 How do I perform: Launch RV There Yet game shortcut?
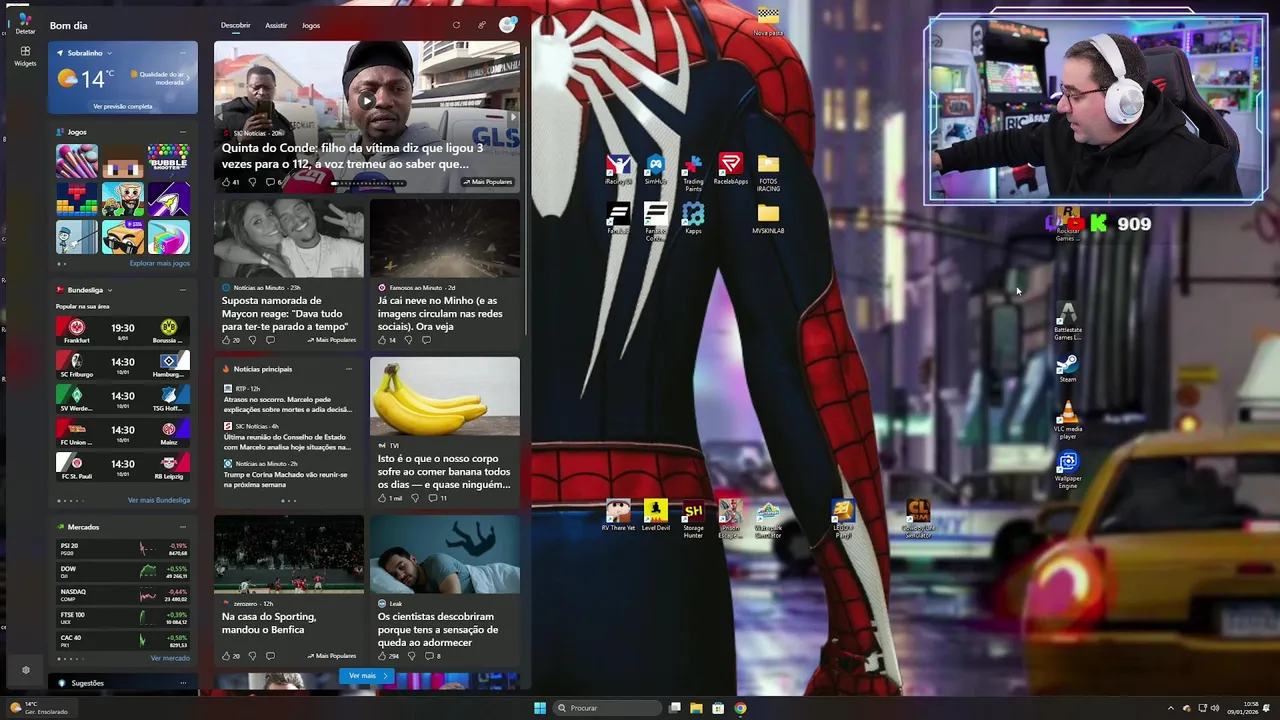(618, 516)
